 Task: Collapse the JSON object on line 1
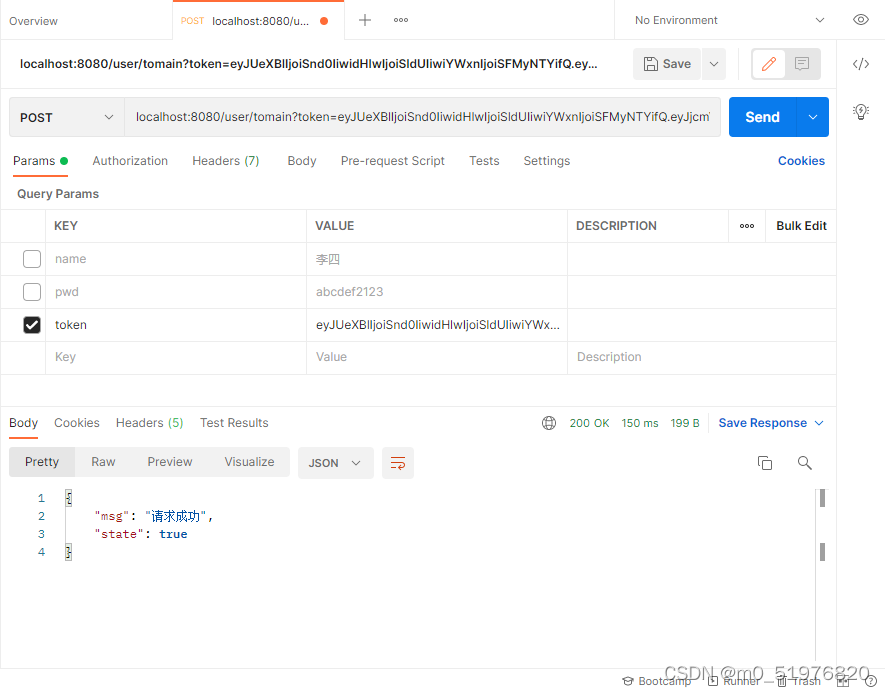click(69, 498)
